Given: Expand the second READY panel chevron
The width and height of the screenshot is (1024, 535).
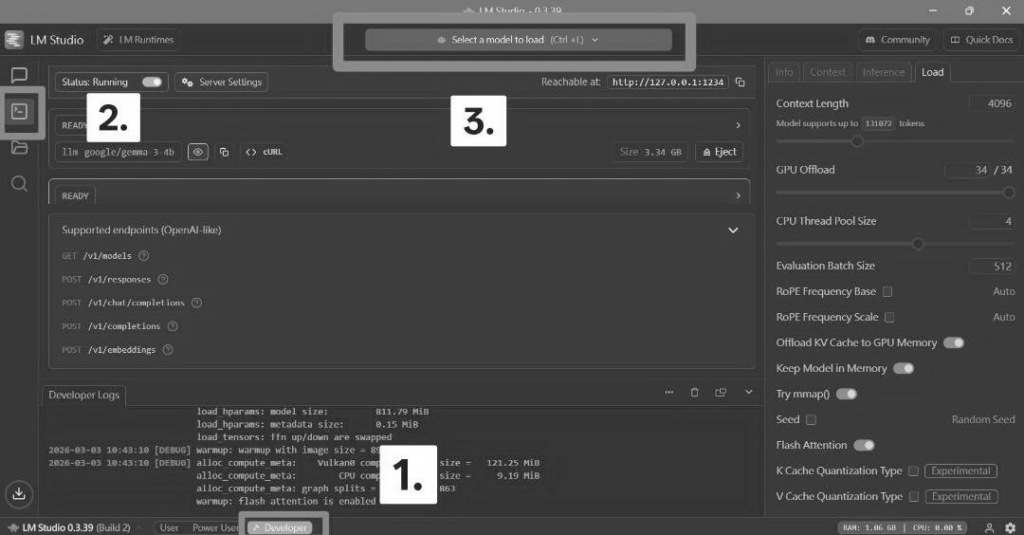Looking at the screenshot, I should [738, 195].
